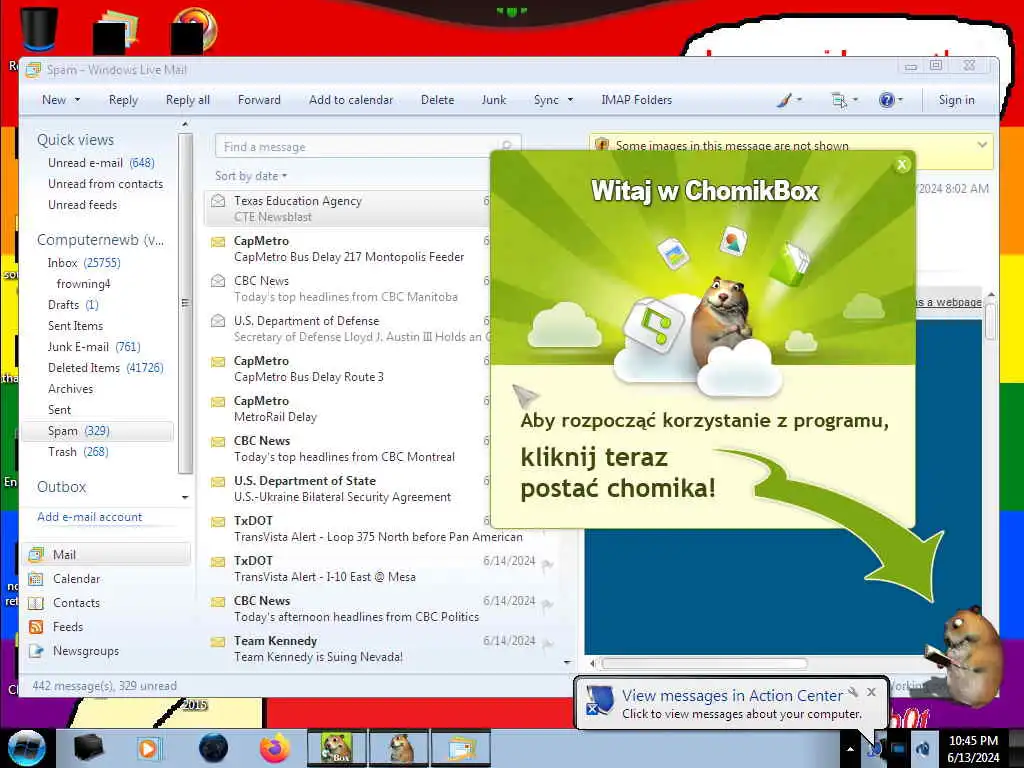The height and width of the screenshot is (768, 1024).
Task: Select CBC Manitoba headlines message
Action: pos(347,289)
